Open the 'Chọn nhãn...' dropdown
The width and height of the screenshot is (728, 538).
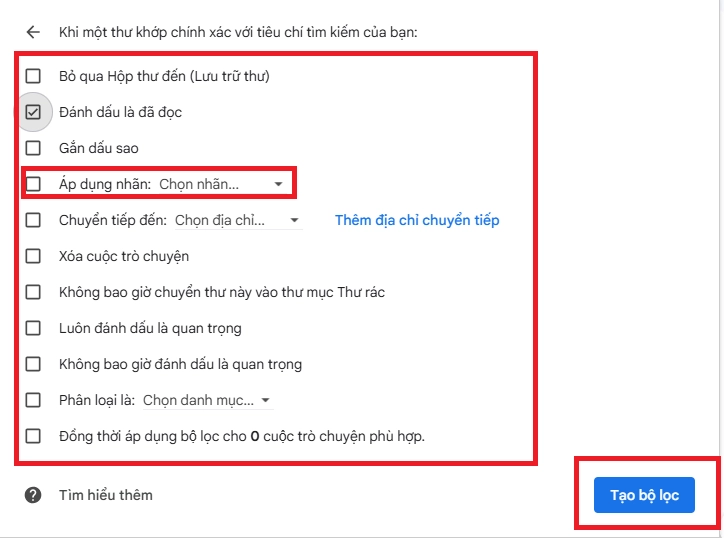point(220,184)
